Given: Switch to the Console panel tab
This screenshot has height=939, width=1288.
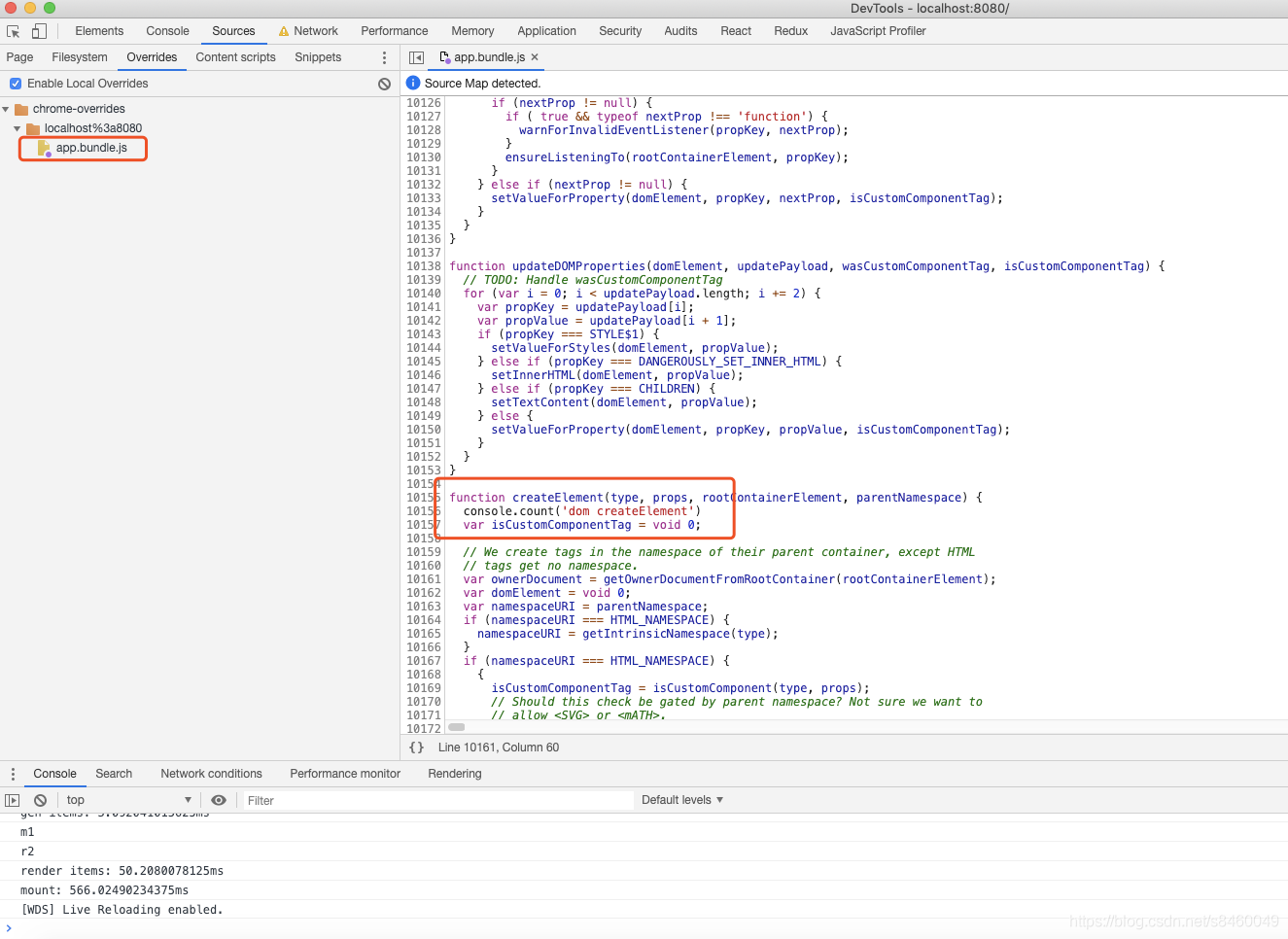Looking at the screenshot, I should point(167,31).
